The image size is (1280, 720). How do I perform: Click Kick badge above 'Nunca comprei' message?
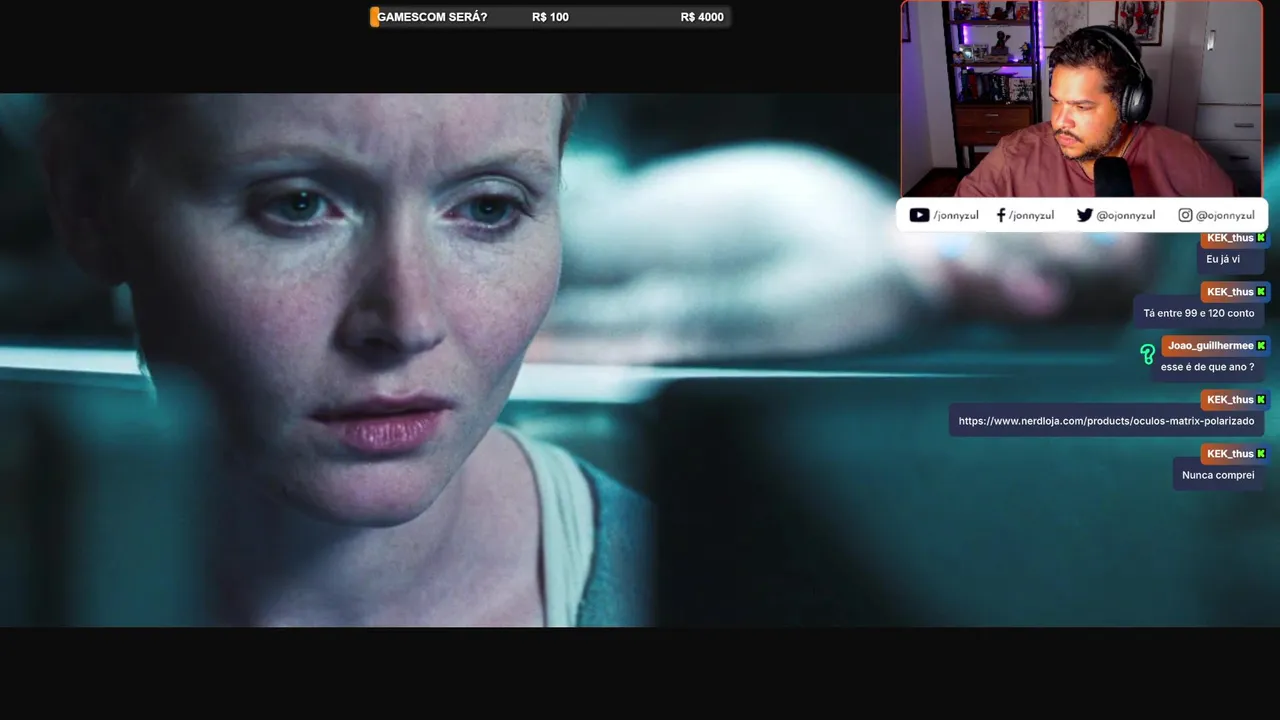coord(1261,454)
